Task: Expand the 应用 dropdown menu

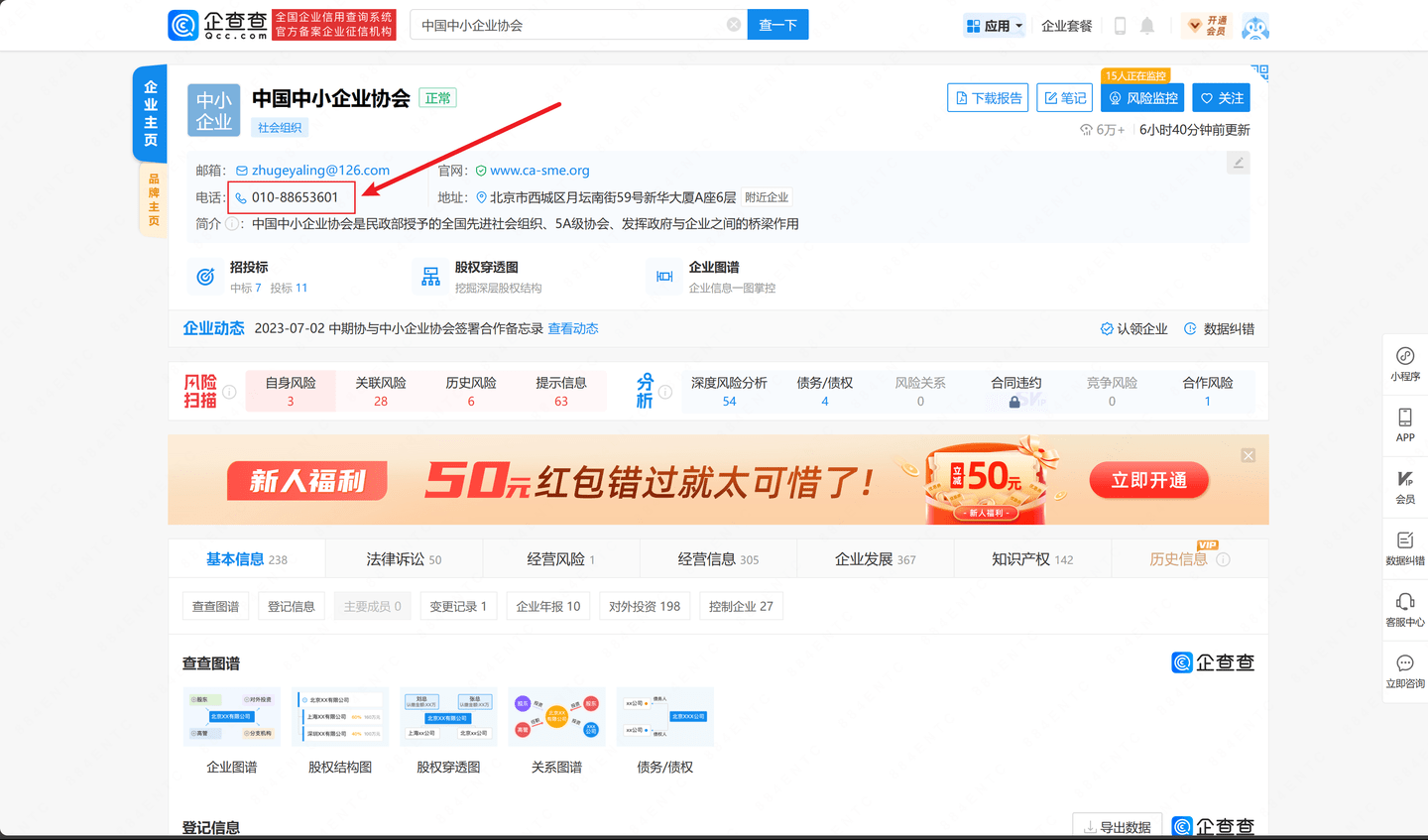Action: click(994, 26)
